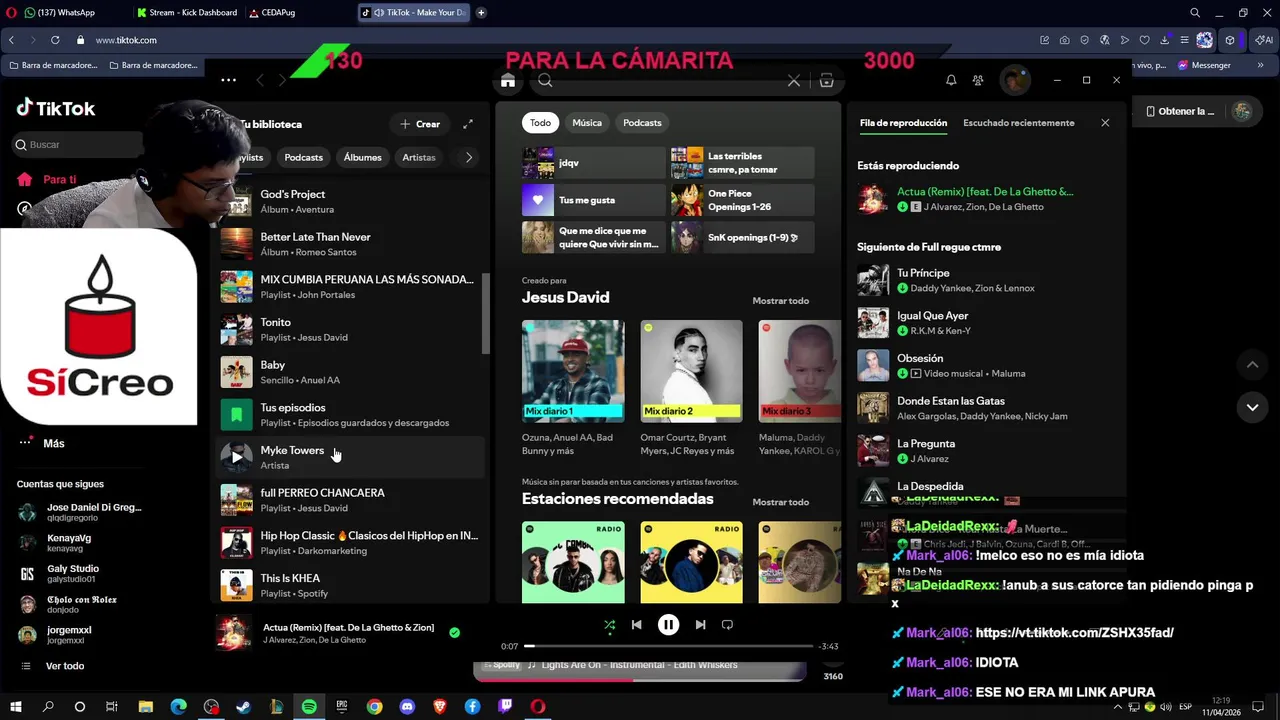Screen dimensions: 1280x720
Task: Open Spotify friend activity icon
Action: point(978,80)
